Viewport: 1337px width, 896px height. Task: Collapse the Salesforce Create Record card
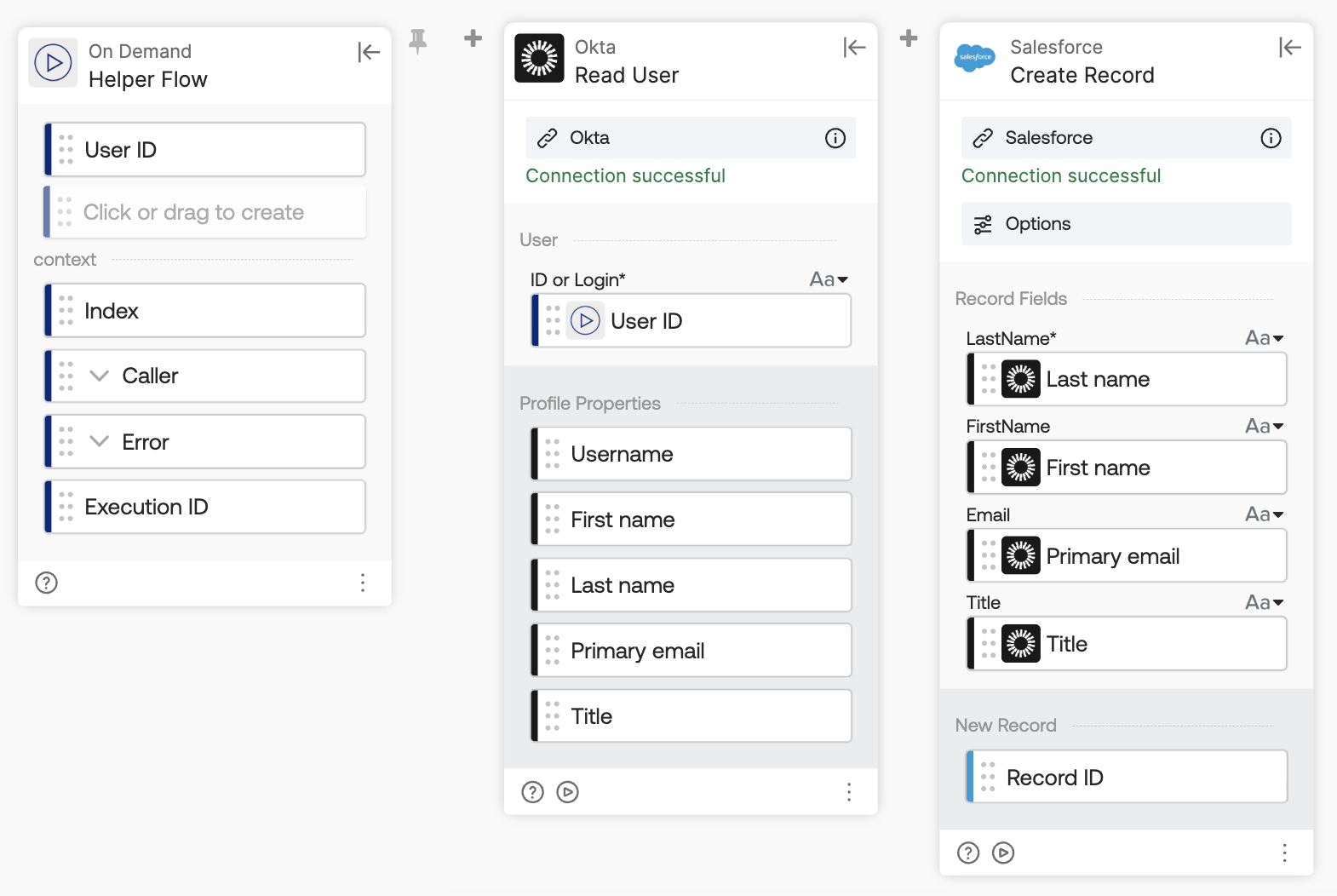click(1290, 48)
